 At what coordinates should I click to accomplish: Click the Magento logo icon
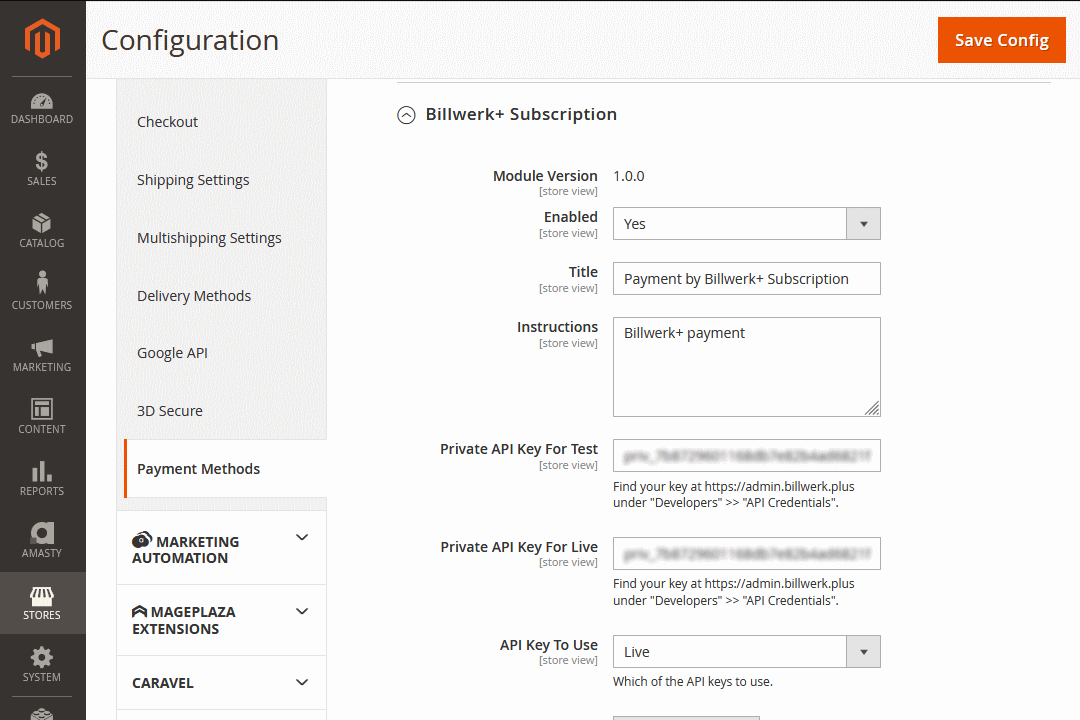point(42,39)
